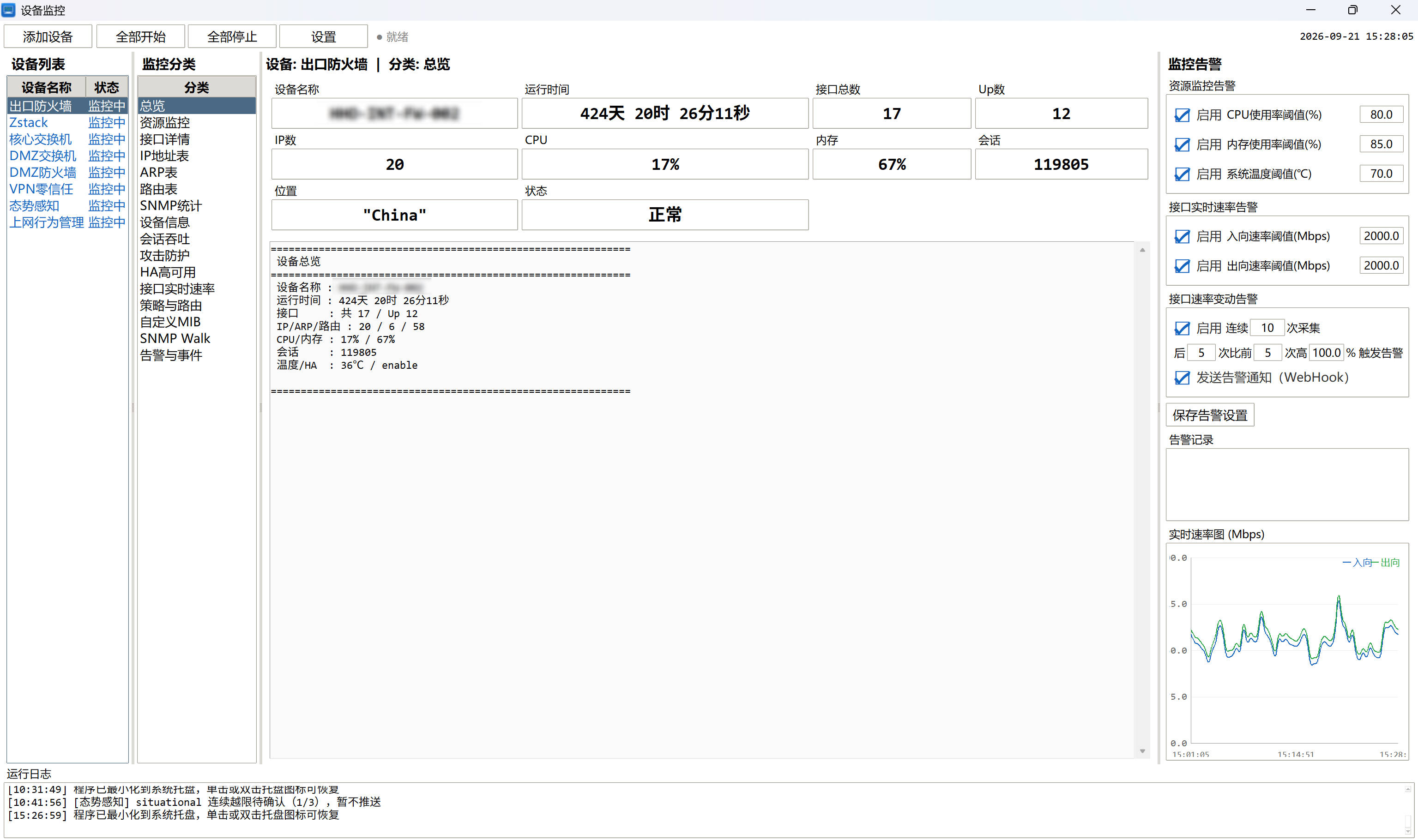
Task: Select the 上网行为管理 device
Action: tap(67, 222)
